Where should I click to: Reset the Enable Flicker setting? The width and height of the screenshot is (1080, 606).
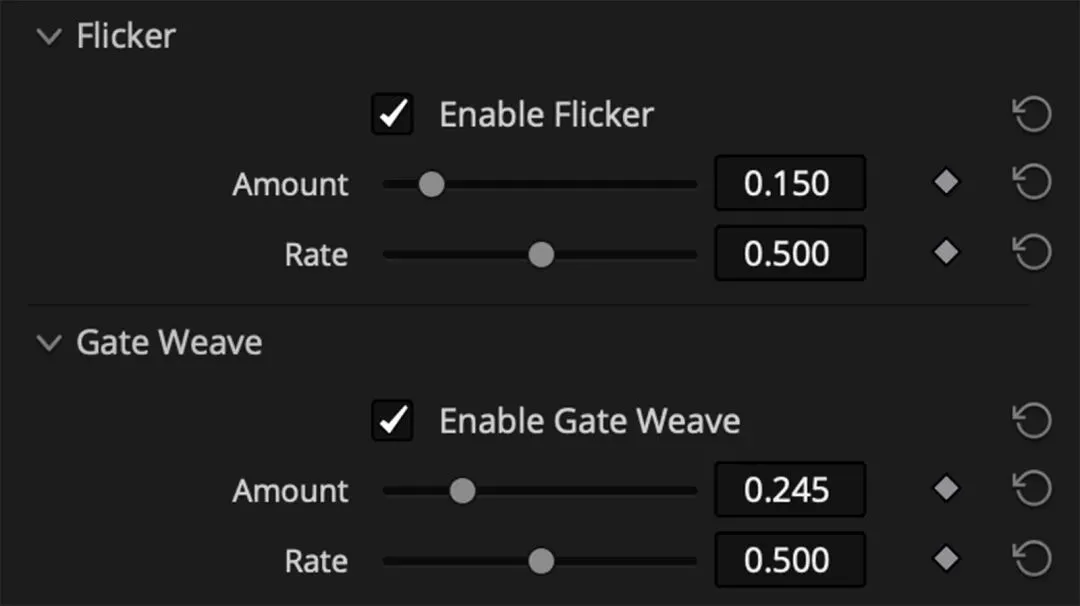[1032, 115]
